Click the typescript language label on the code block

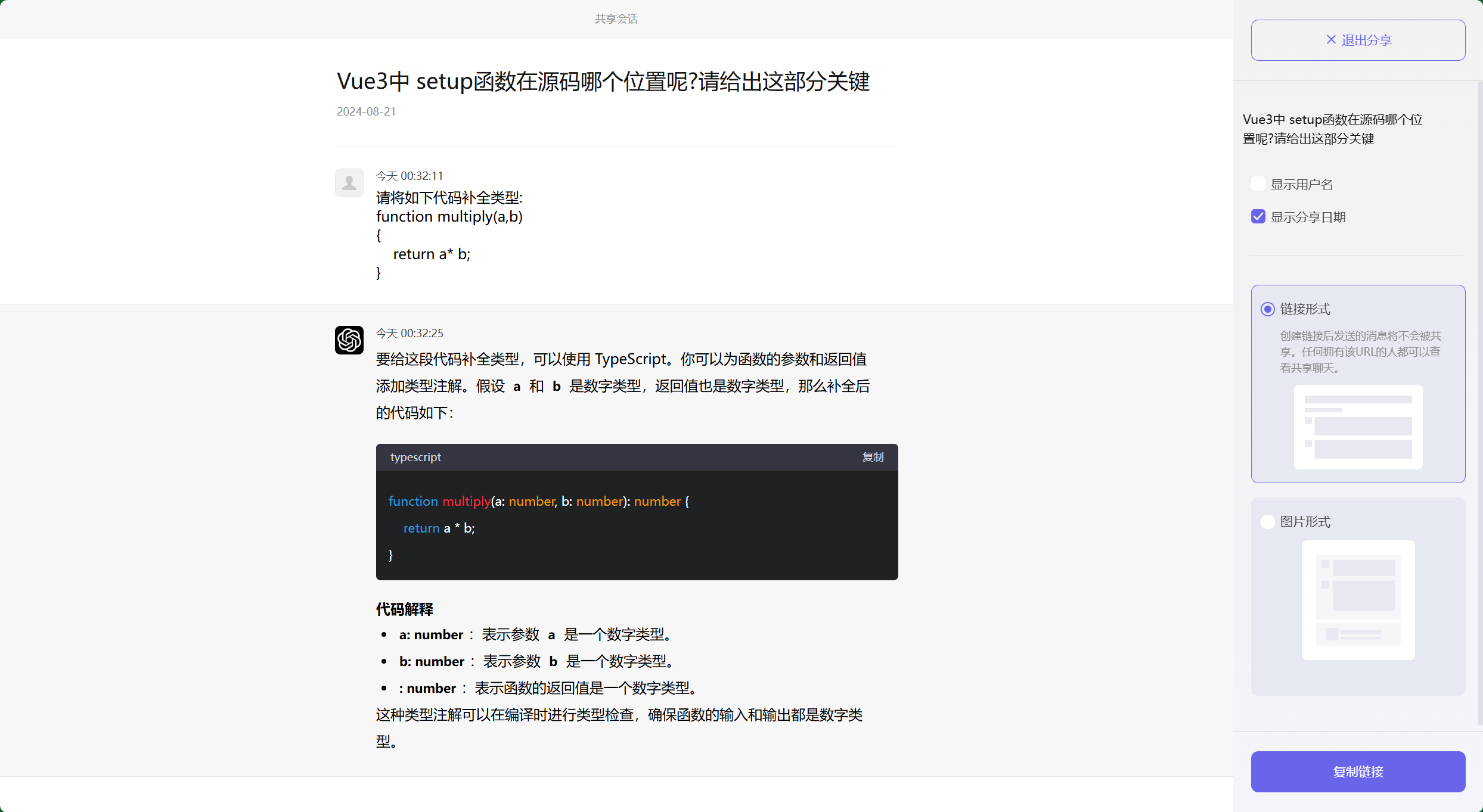tap(415, 457)
